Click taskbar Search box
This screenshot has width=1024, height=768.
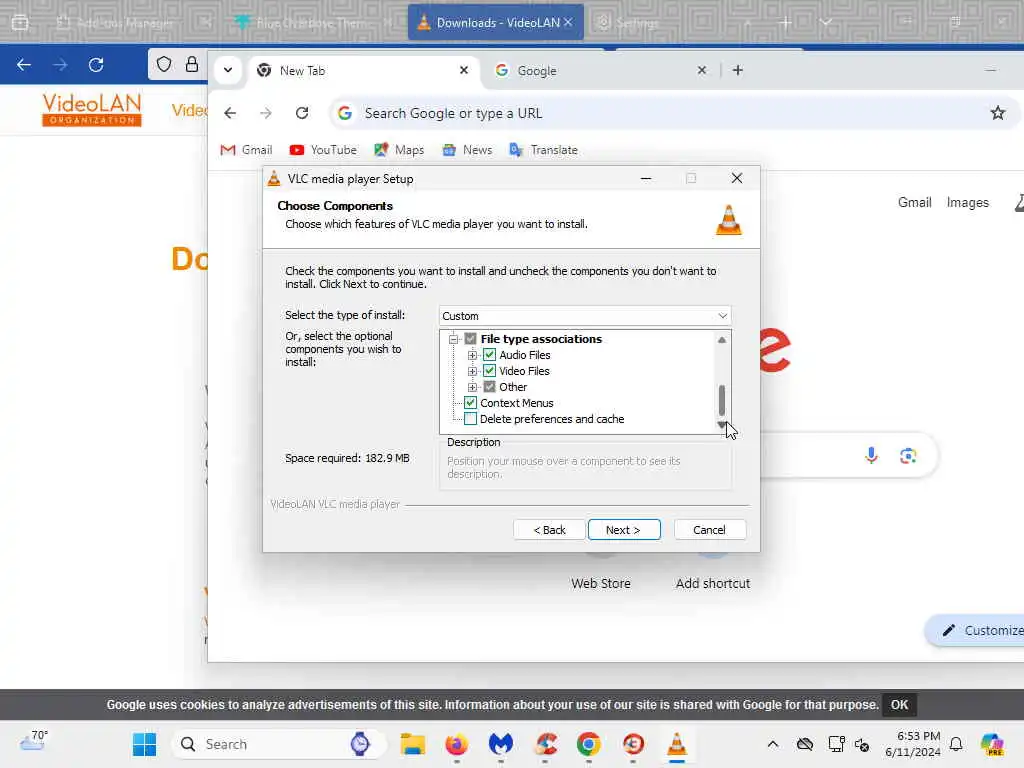[x=280, y=744]
